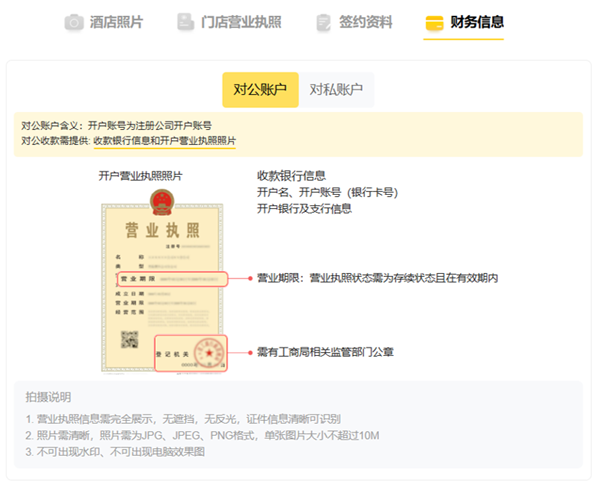The width and height of the screenshot is (600, 484).
Task: Click the camera icon beside 酒店照片
Action: pyautogui.click(x=74, y=22)
